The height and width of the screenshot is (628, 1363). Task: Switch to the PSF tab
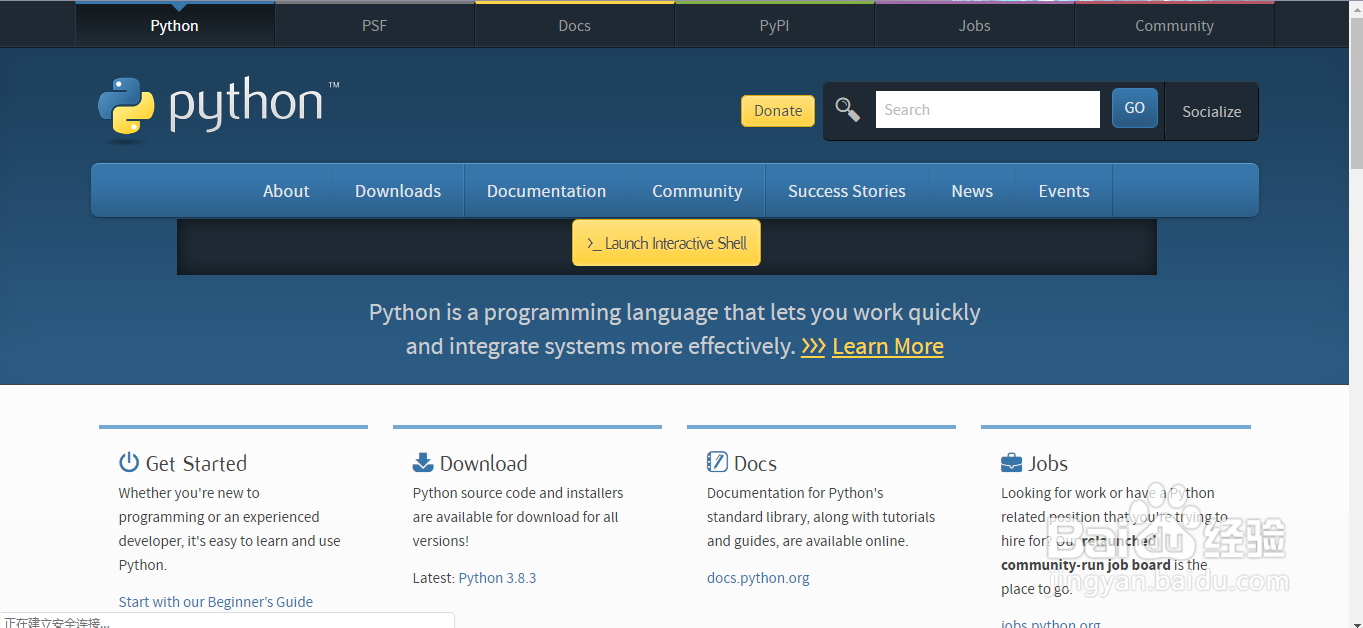pos(374,24)
